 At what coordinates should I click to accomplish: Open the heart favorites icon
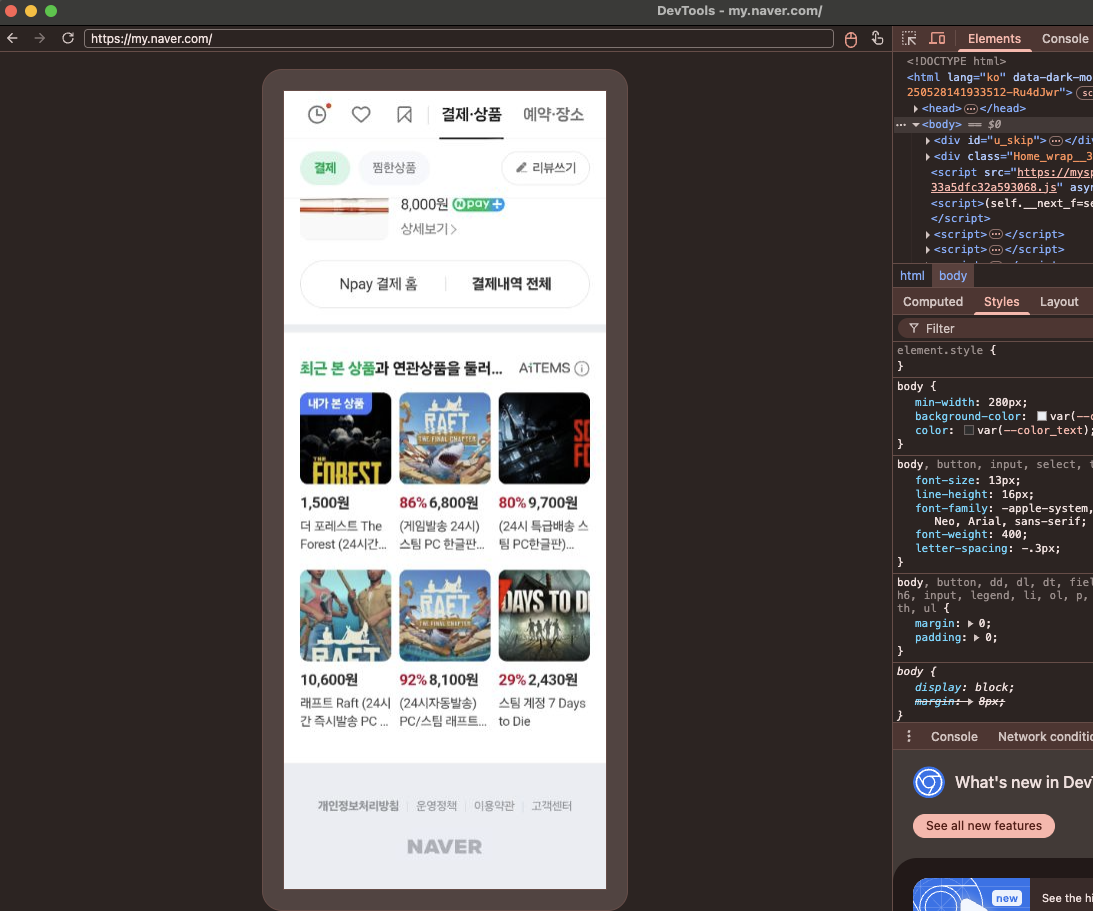(x=361, y=114)
